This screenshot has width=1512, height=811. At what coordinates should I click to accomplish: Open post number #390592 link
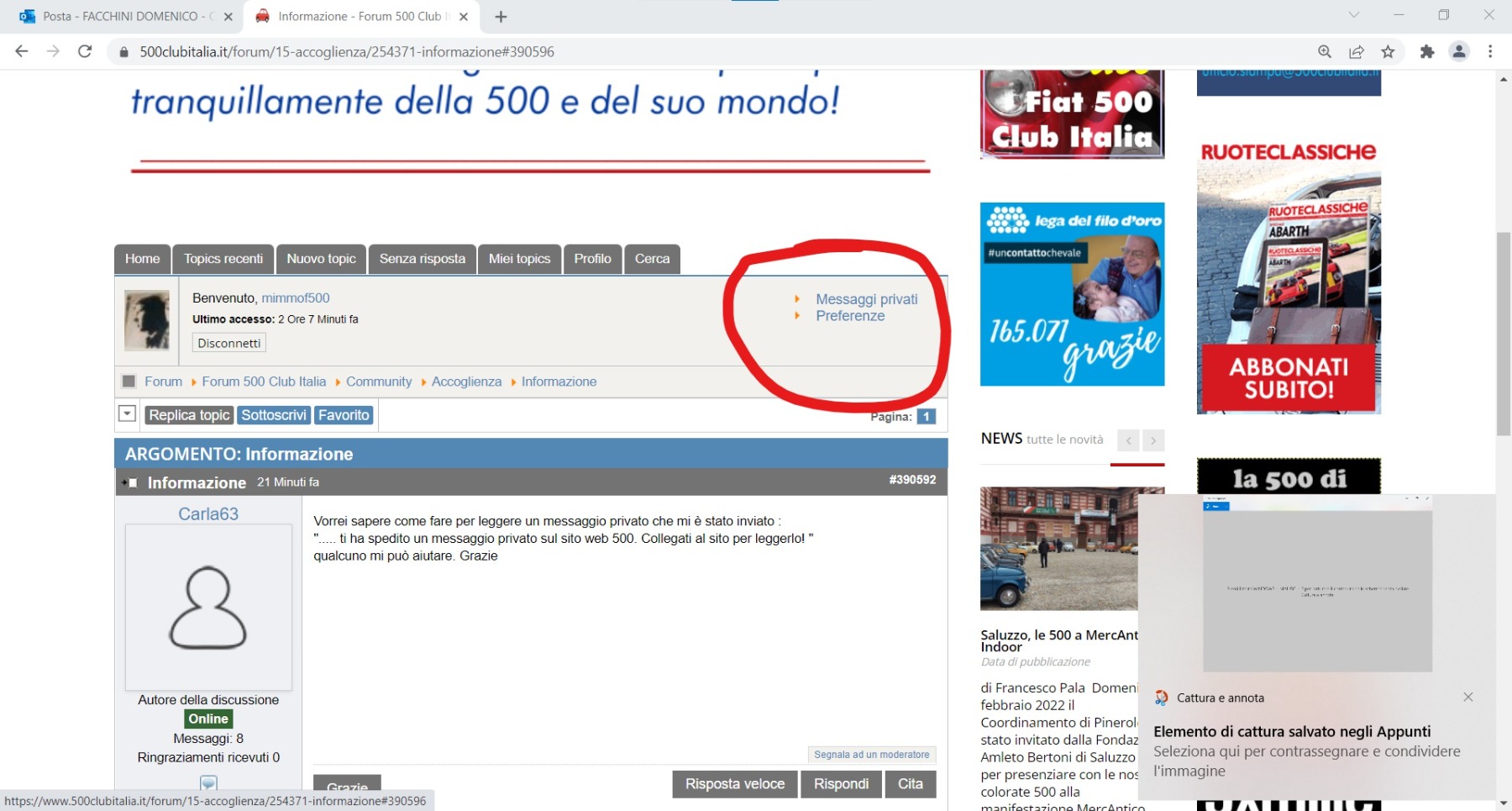(912, 480)
